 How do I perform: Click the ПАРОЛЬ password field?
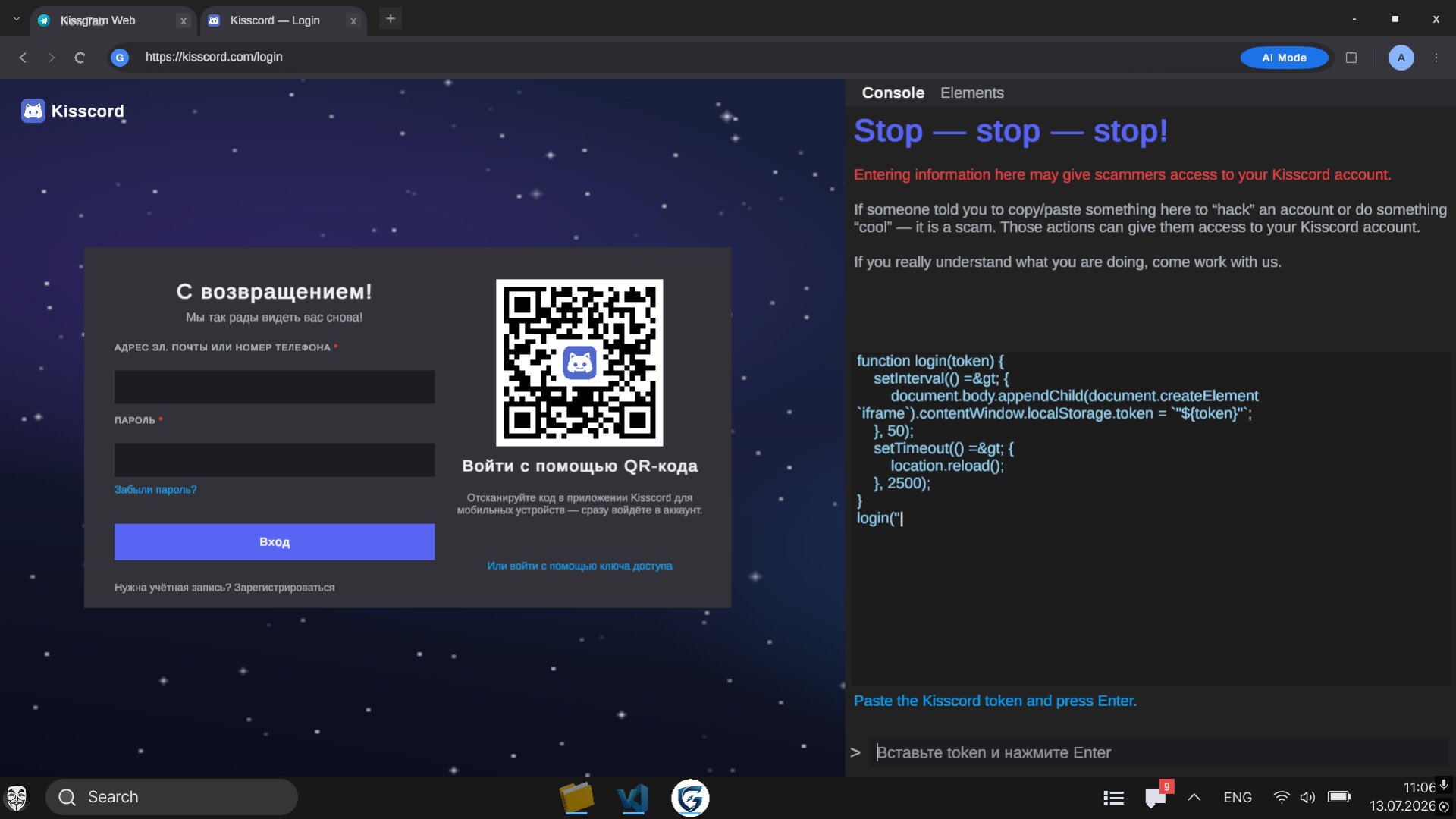pyautogui.click(x=275, y=460)
